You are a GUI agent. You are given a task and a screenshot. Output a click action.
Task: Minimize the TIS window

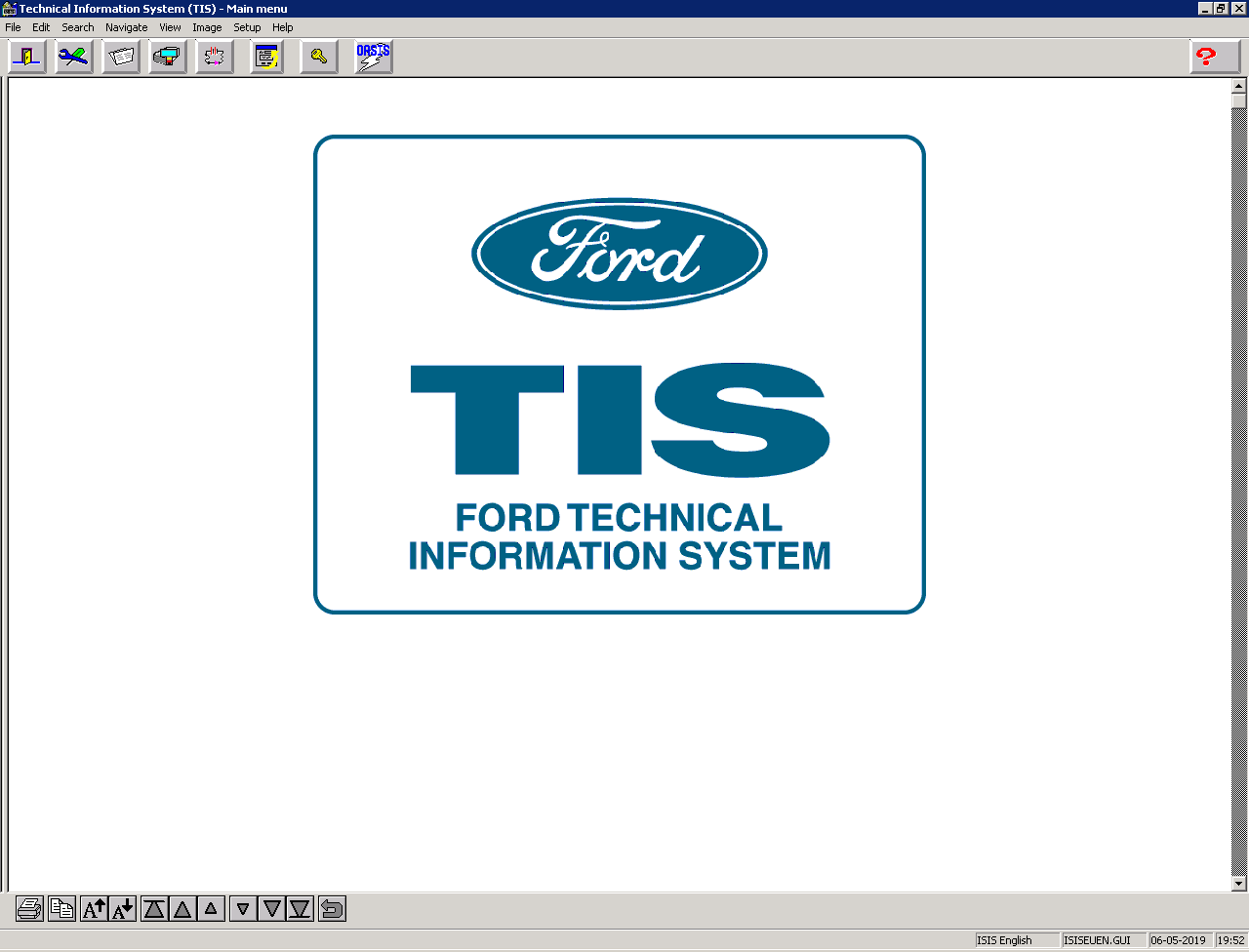click(1205, 9)
